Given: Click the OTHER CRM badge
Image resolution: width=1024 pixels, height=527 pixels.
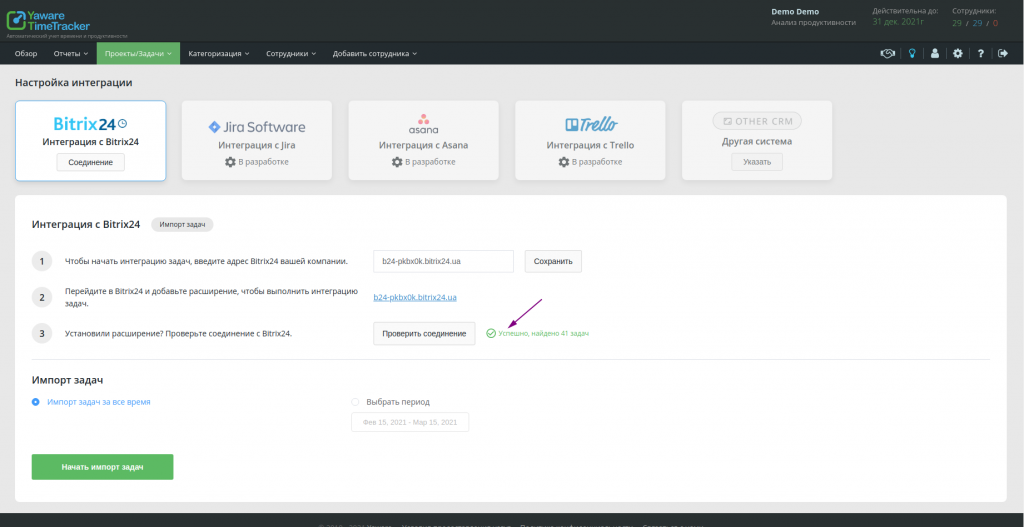Looking at the screenshot, I should 757,121.
